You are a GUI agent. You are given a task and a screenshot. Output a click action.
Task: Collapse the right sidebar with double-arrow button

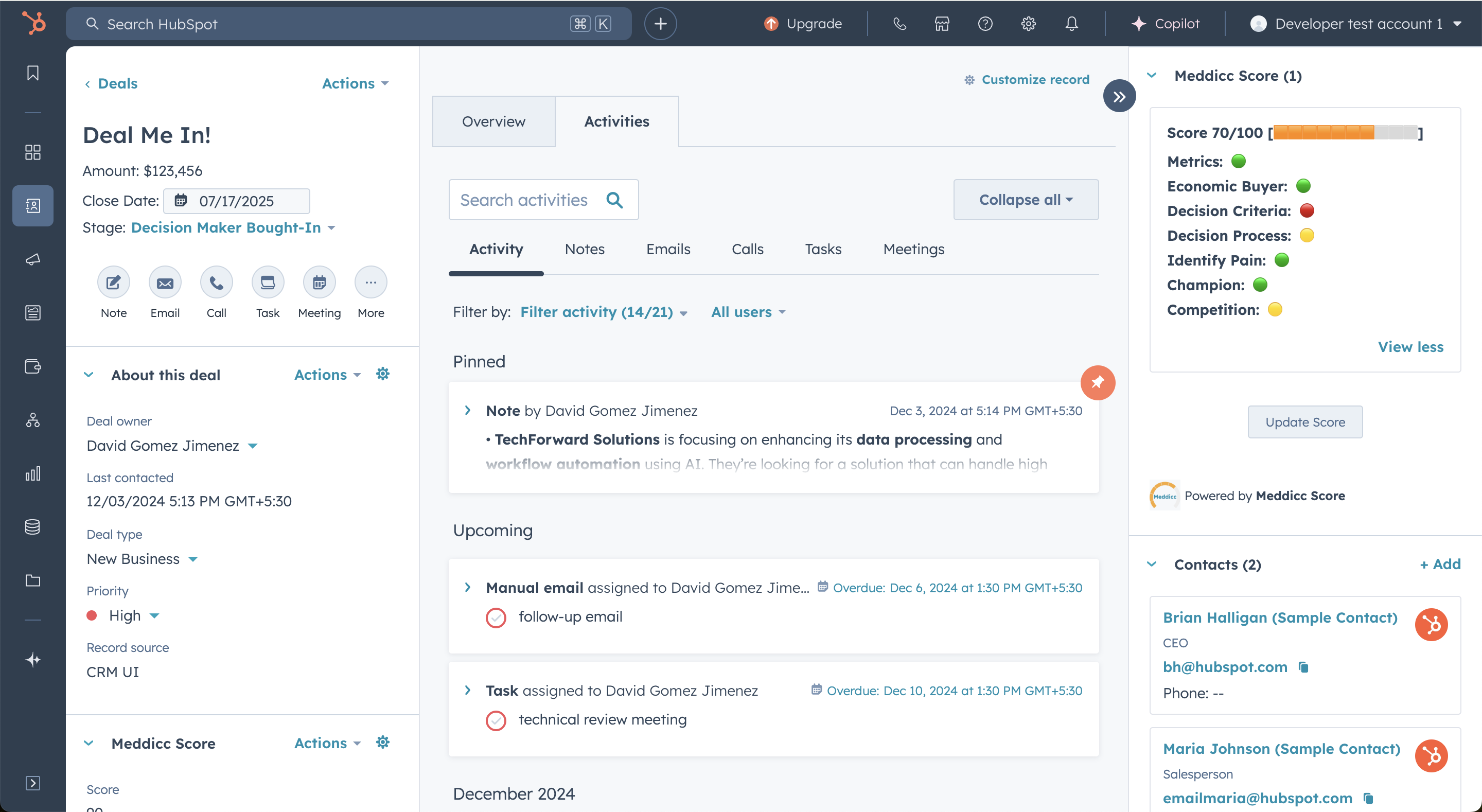tap(1119, 96)
